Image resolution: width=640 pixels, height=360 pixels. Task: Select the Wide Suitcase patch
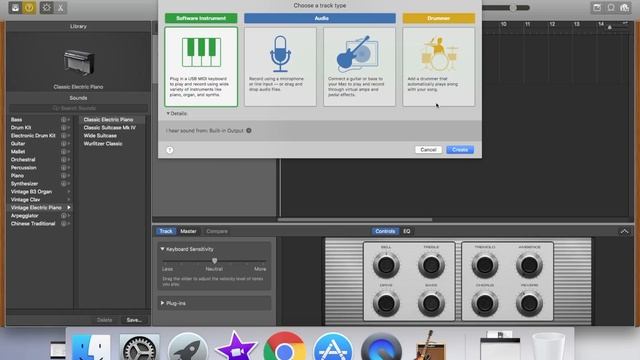click(100, 136)
